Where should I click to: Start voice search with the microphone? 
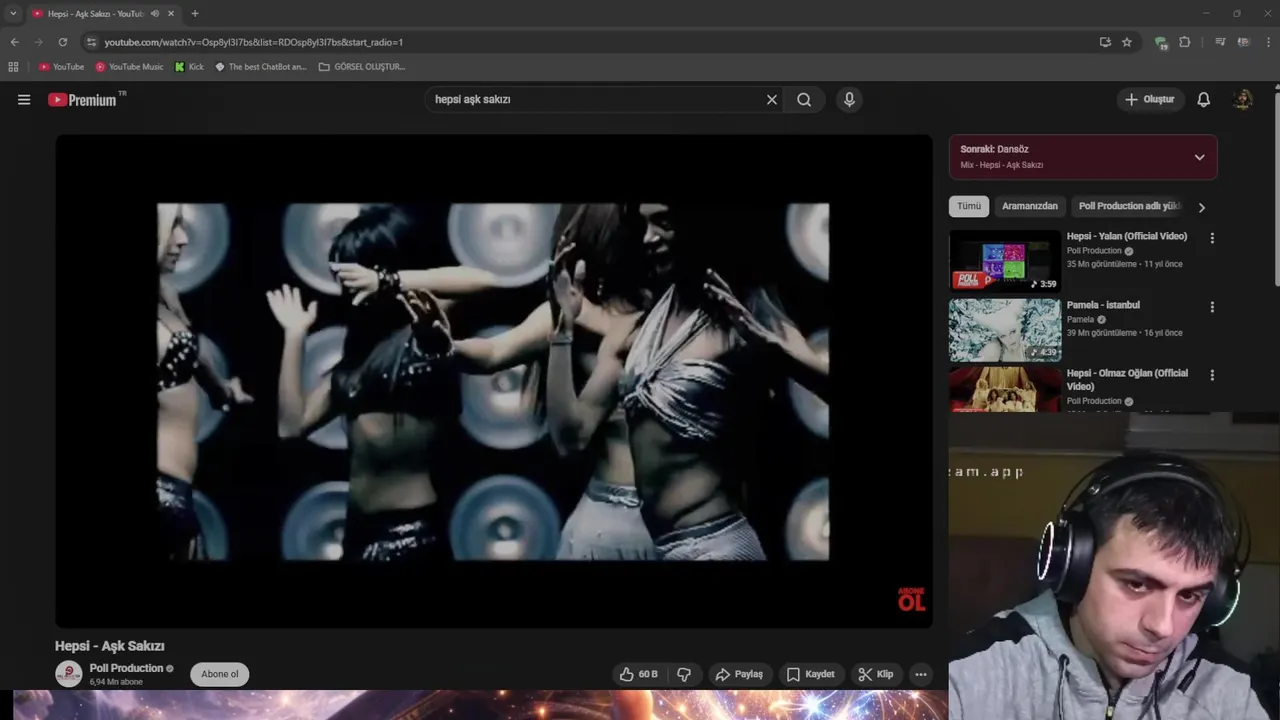click(849, 100)
